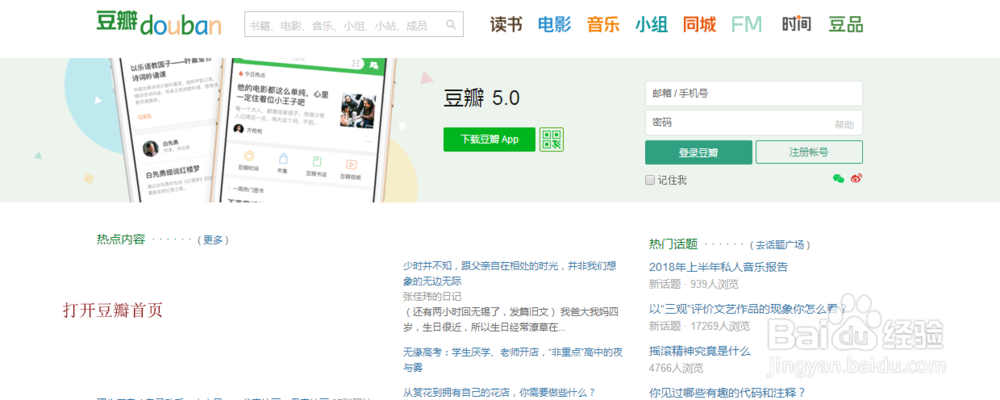Open the 去话题广场 link
The height and width of the screenshot is (400, 1000).
coord(780,244)
